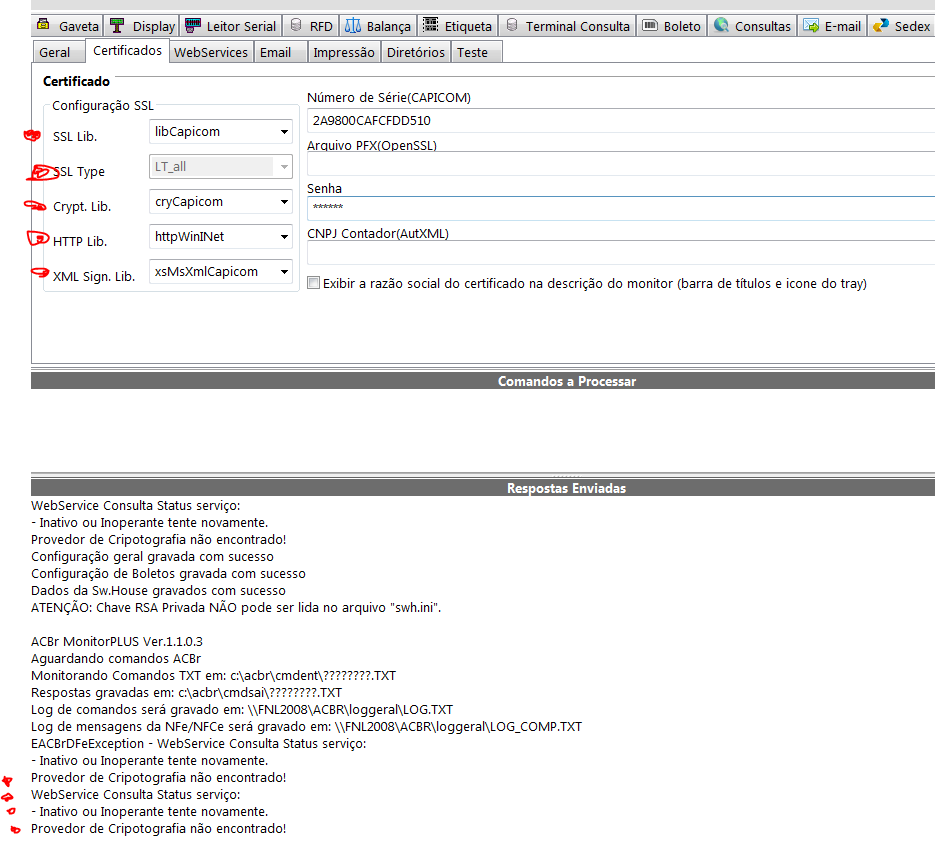The image size is (935, 851).
Task: Open the Impressão sub-tab
Action: point(344,52)
